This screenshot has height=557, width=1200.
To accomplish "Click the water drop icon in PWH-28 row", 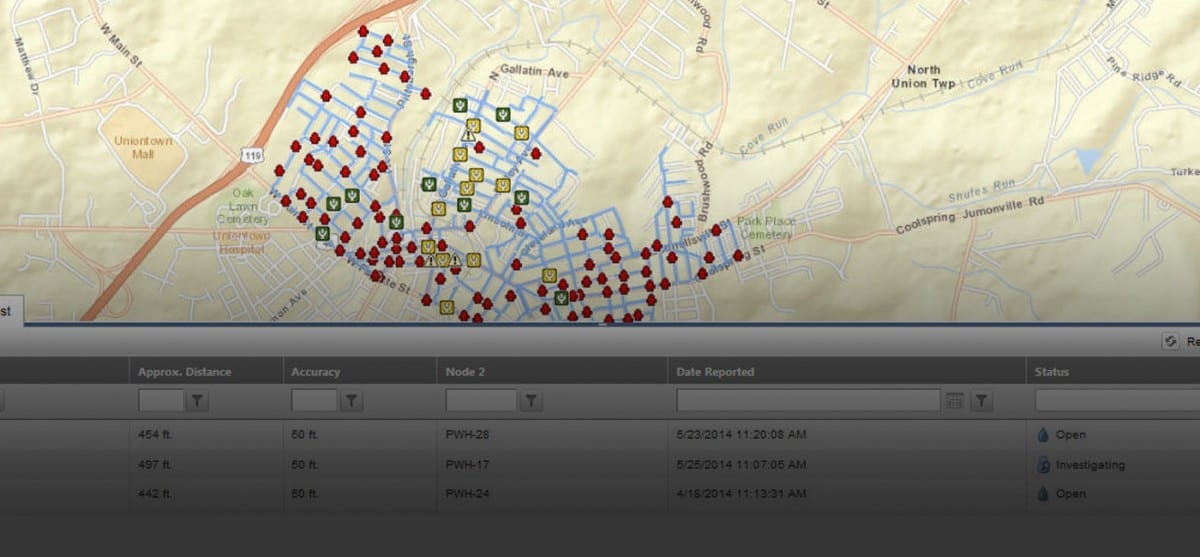I will point(1042,435).
